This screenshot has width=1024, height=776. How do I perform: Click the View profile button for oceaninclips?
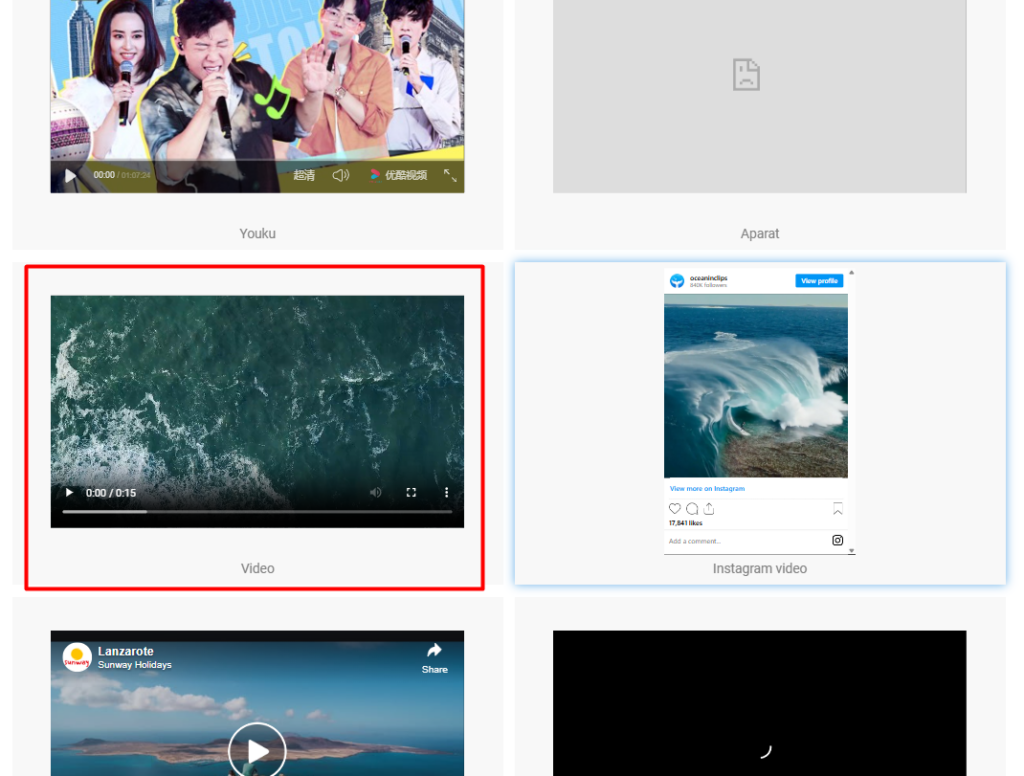820,280
